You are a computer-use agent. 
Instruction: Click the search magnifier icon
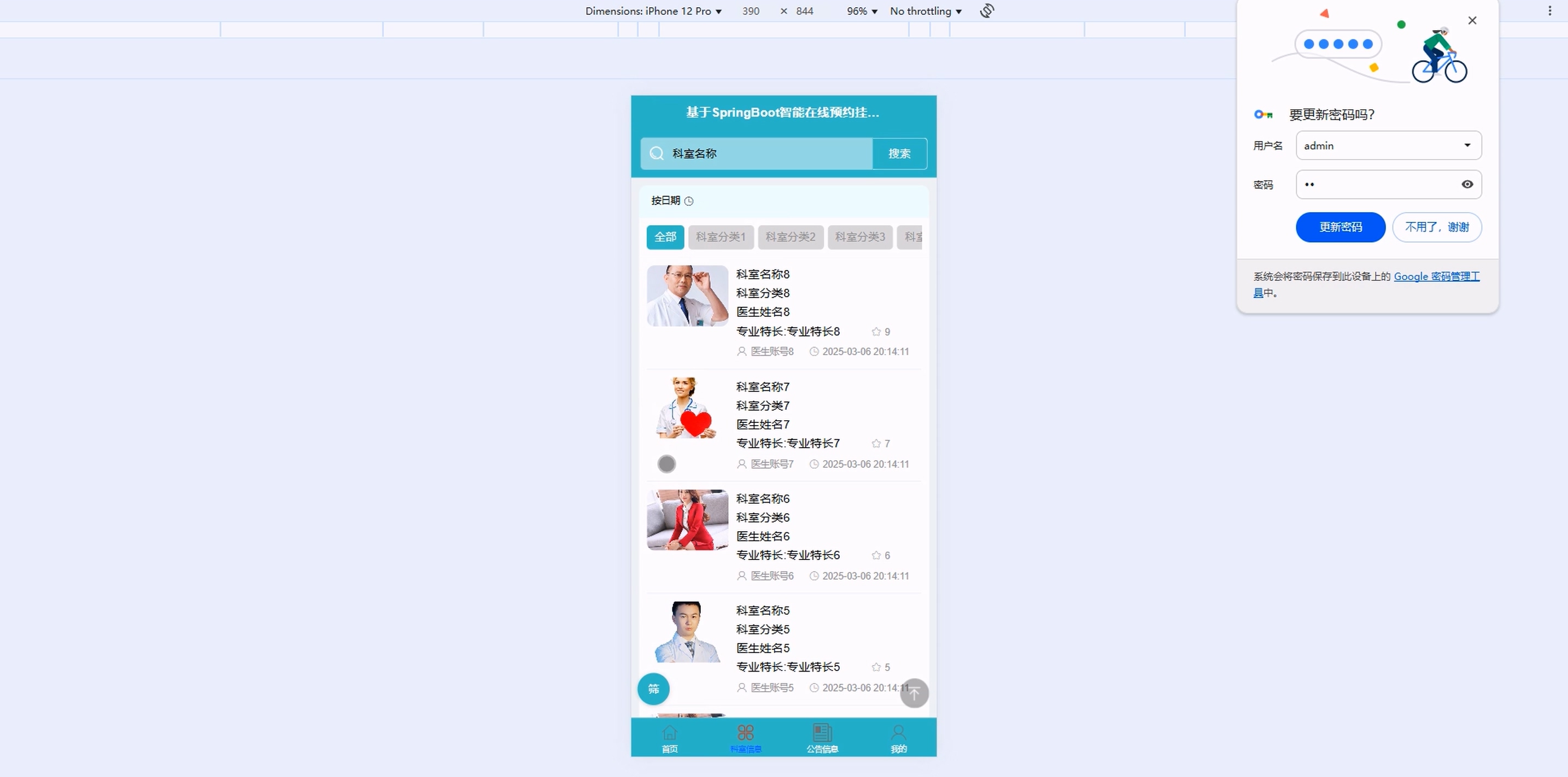pyautogui.click(x=656, y=154)
